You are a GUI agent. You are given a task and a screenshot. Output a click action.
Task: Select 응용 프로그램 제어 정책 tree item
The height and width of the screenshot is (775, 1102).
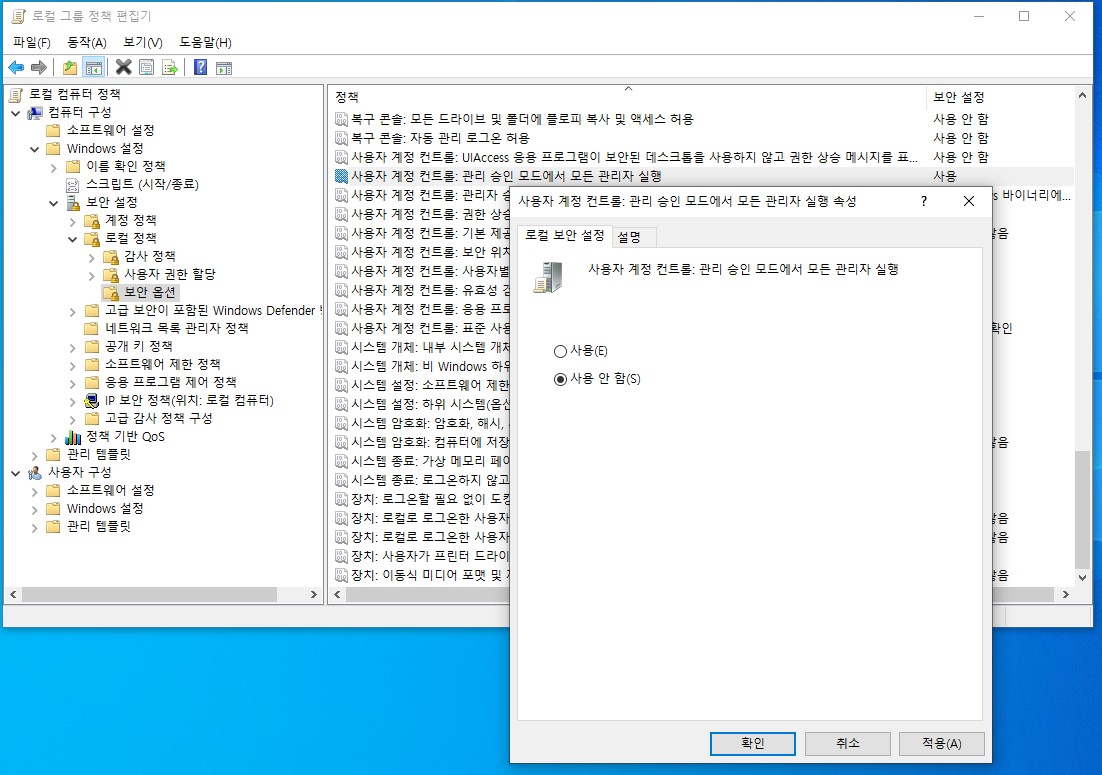(x=170, y=383)
